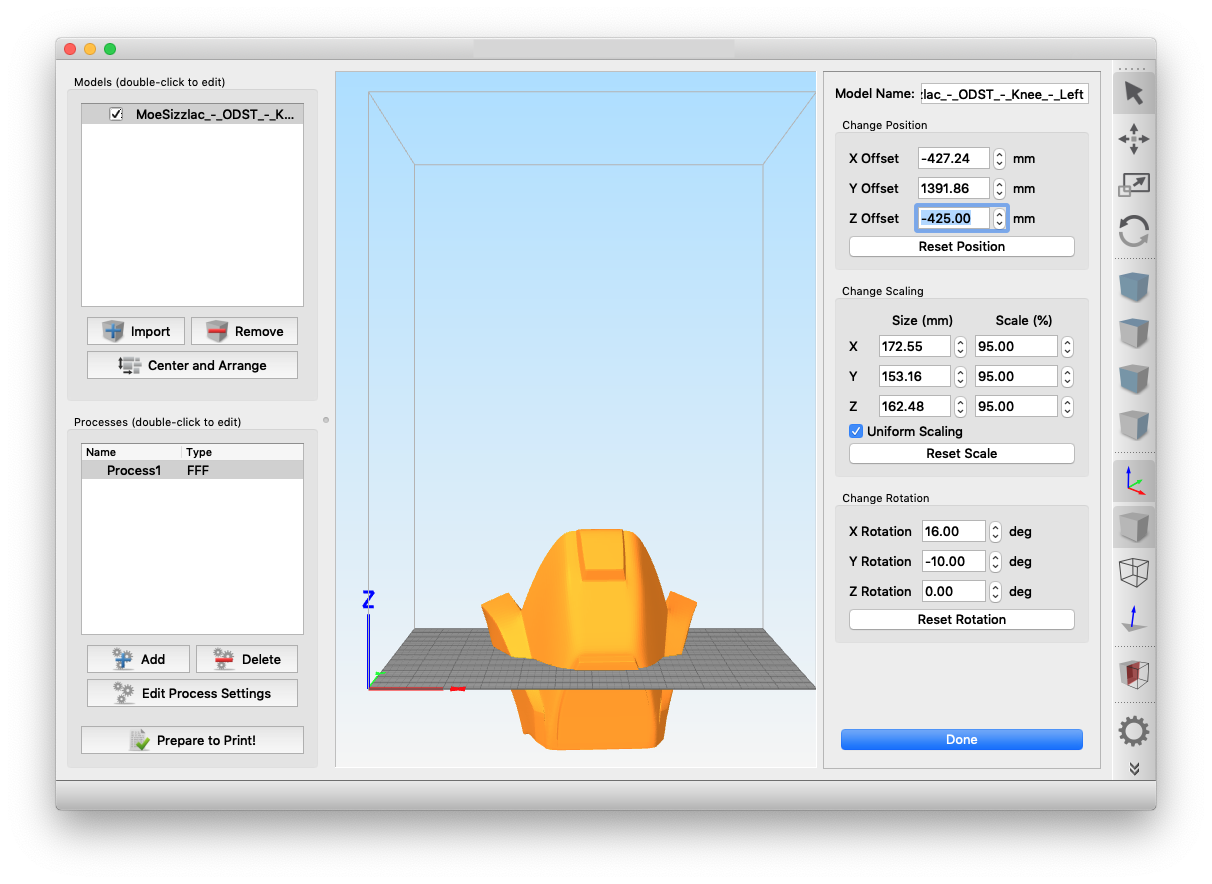The image size is (1212, 884).
Task: Click the X Rotation field showing 16.00
Action: (953, 531)
